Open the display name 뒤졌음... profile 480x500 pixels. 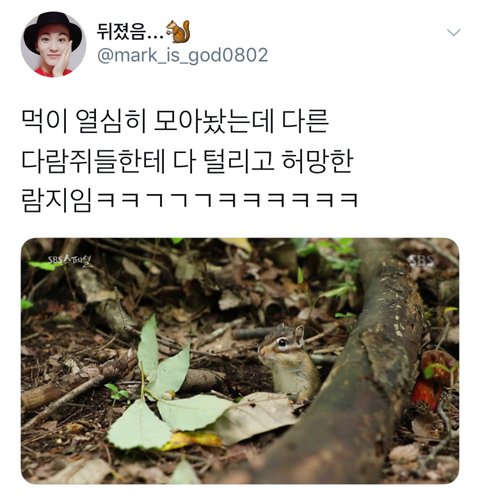(130, 32)
